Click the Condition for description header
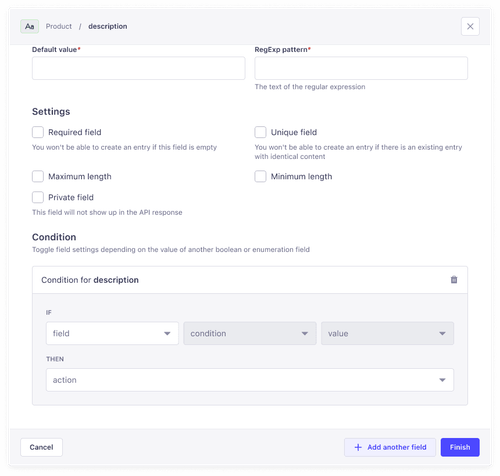 pos(250,280)
